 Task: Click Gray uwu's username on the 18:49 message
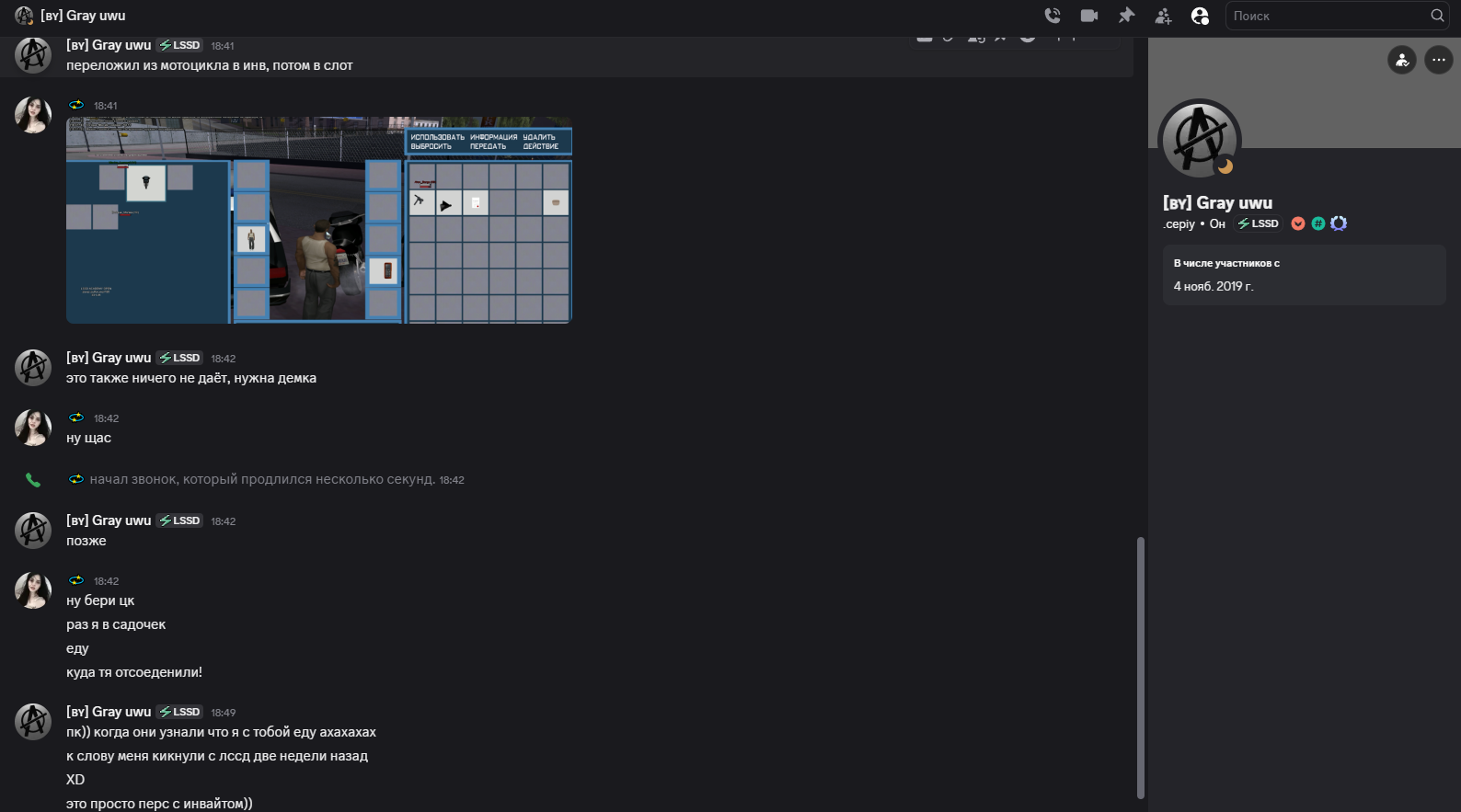(x=109, y=712)
